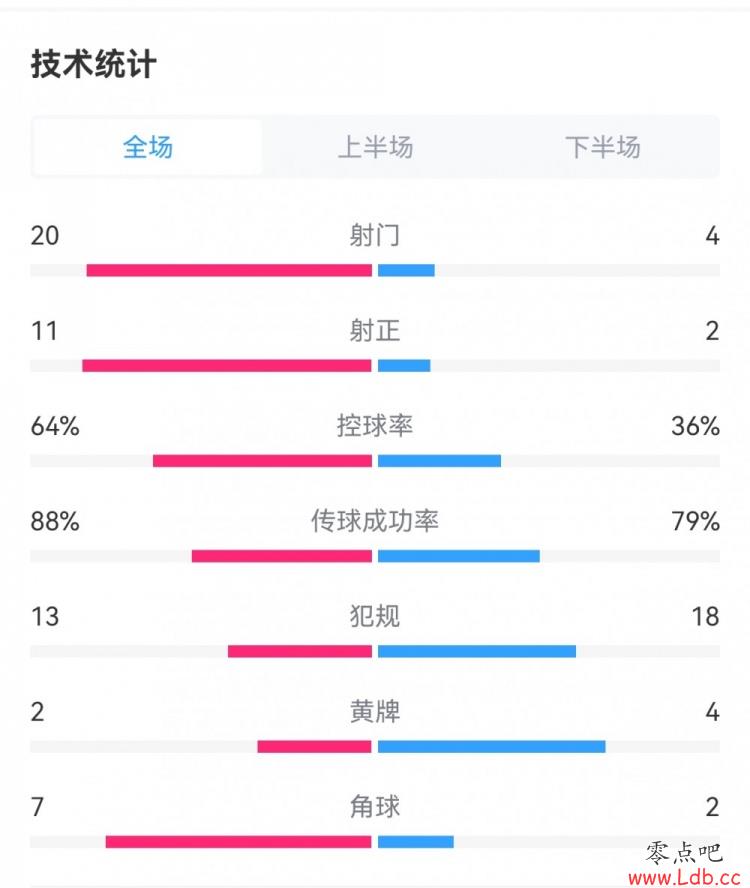The width and height of the screenshot is (750, 888).
Task: Click the blue 控球率 bar
Action: [439, 460]
